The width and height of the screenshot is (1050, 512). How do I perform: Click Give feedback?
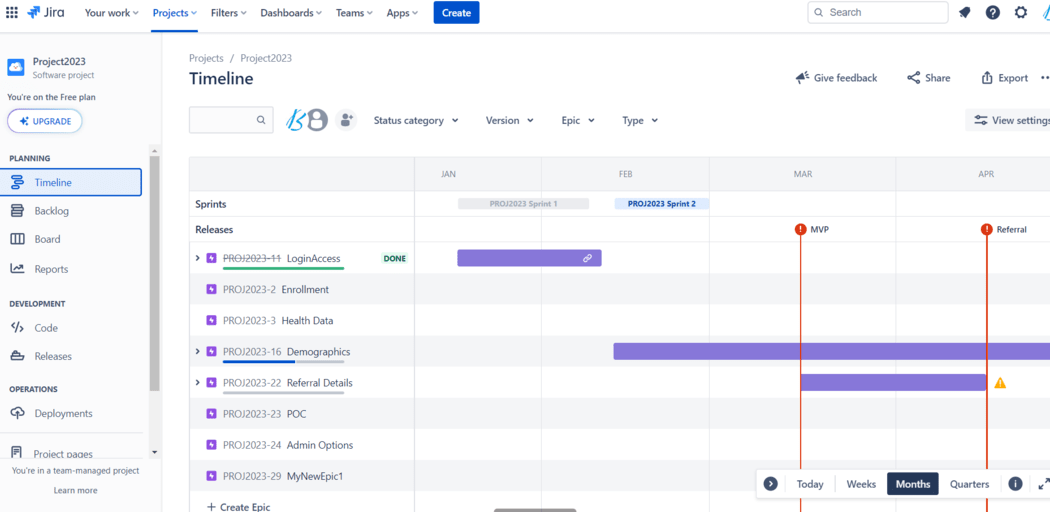point(836,78)
